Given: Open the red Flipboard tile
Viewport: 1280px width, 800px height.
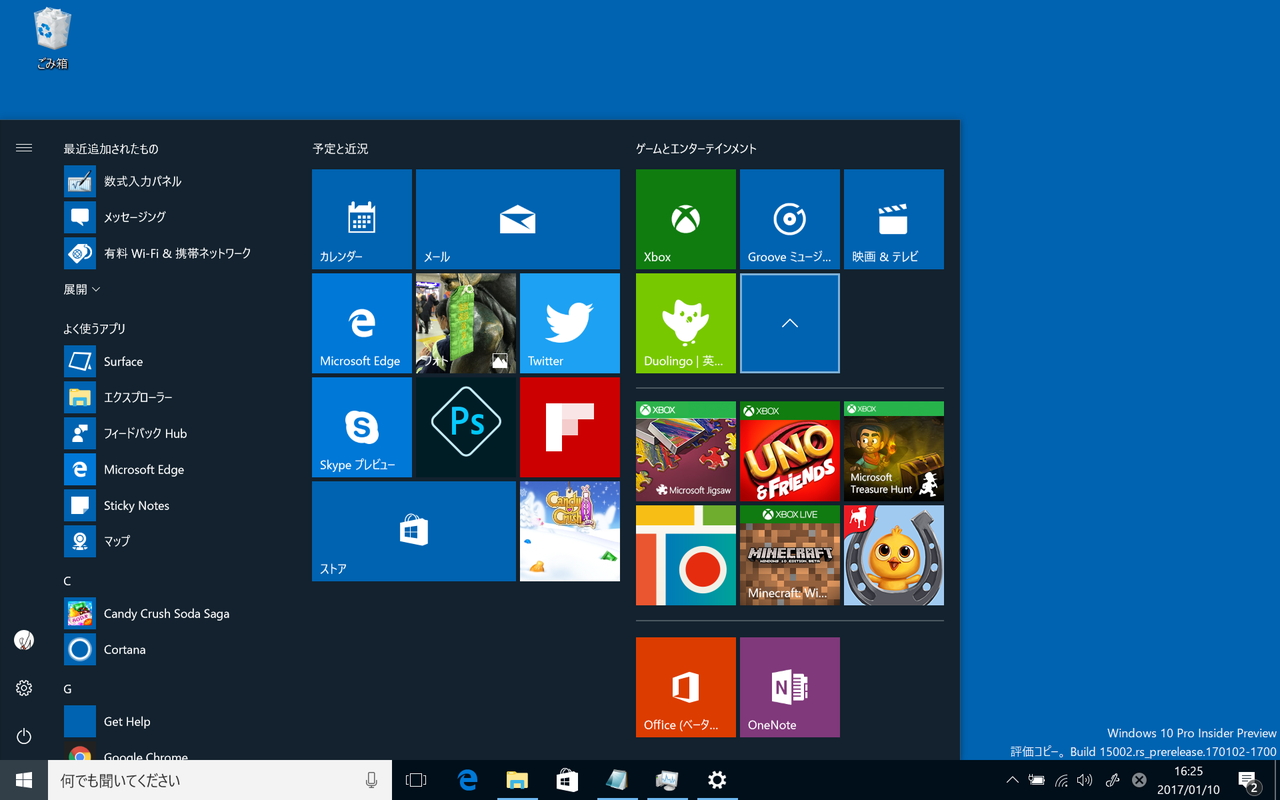Looking at the screenshot, I should 570,427.
